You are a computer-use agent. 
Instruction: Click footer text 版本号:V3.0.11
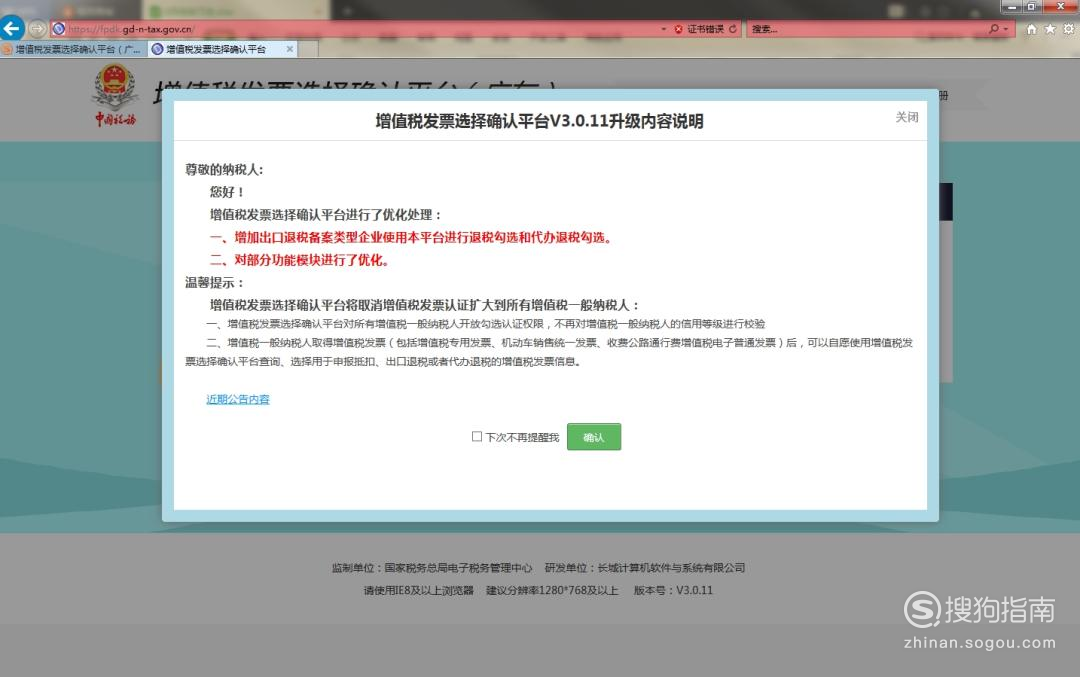tap(673, 590)
